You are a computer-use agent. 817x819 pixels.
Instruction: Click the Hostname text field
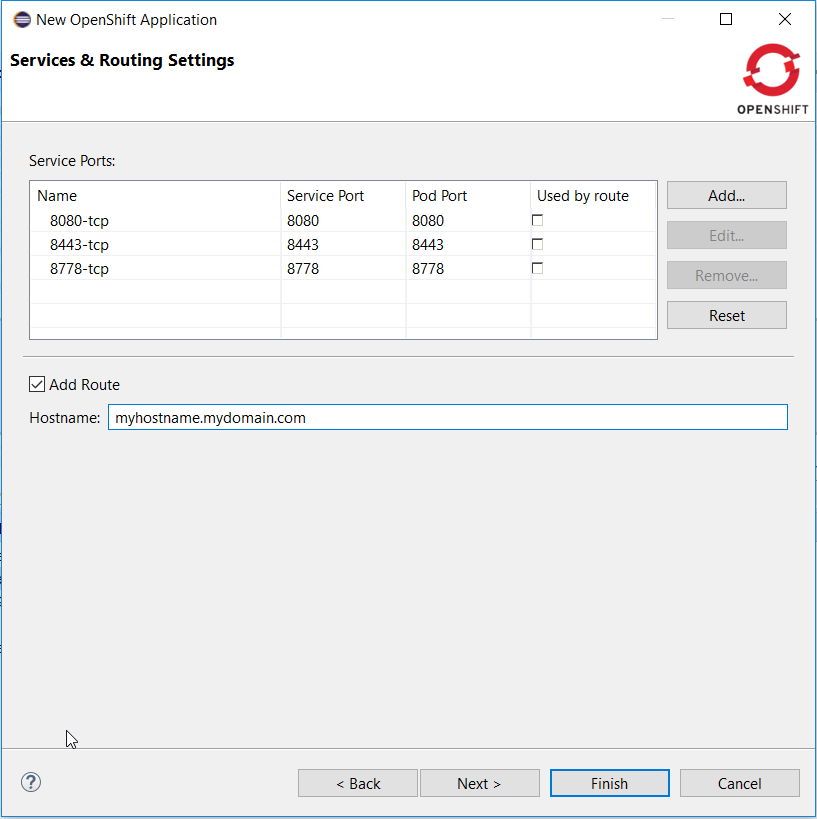coord(447,417)
